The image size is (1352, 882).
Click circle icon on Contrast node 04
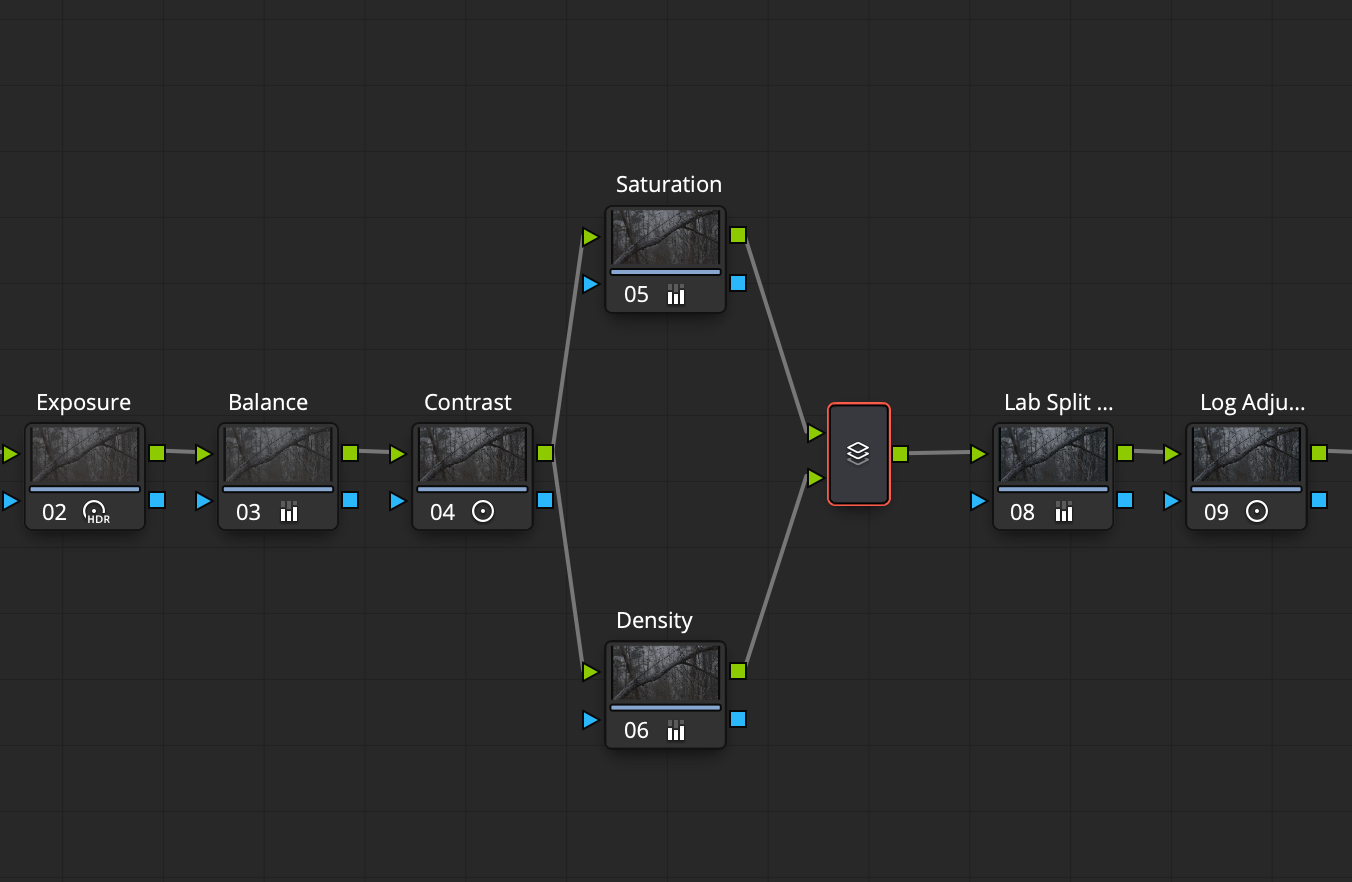[x=483, y=512]
